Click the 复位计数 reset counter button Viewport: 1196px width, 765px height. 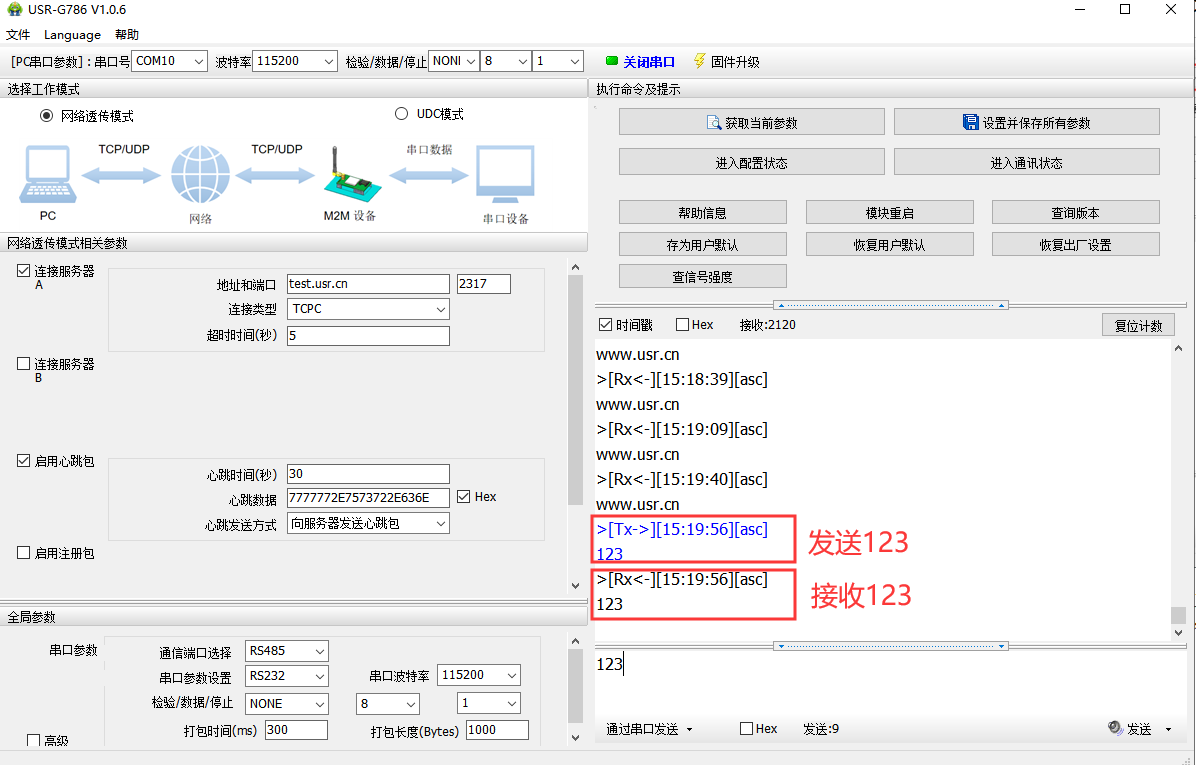click(x=1138, y=326)
